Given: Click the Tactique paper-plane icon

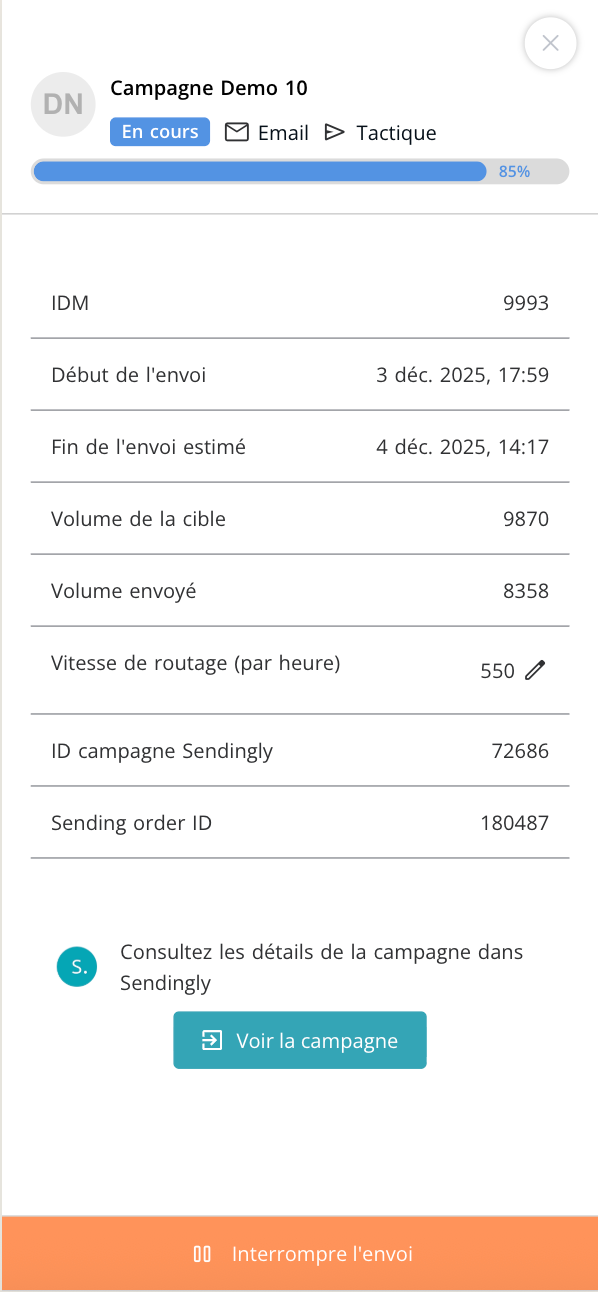Looking at the screenshot, I should (x=335, y=132).
